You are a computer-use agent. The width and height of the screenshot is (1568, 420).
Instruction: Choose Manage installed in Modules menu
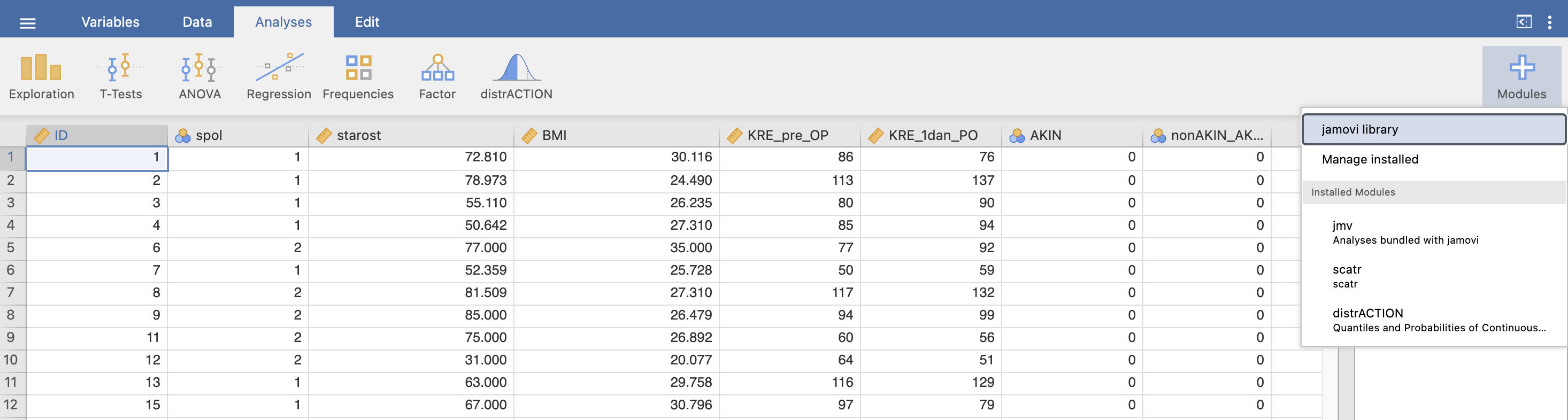(x=1434, y=159)
